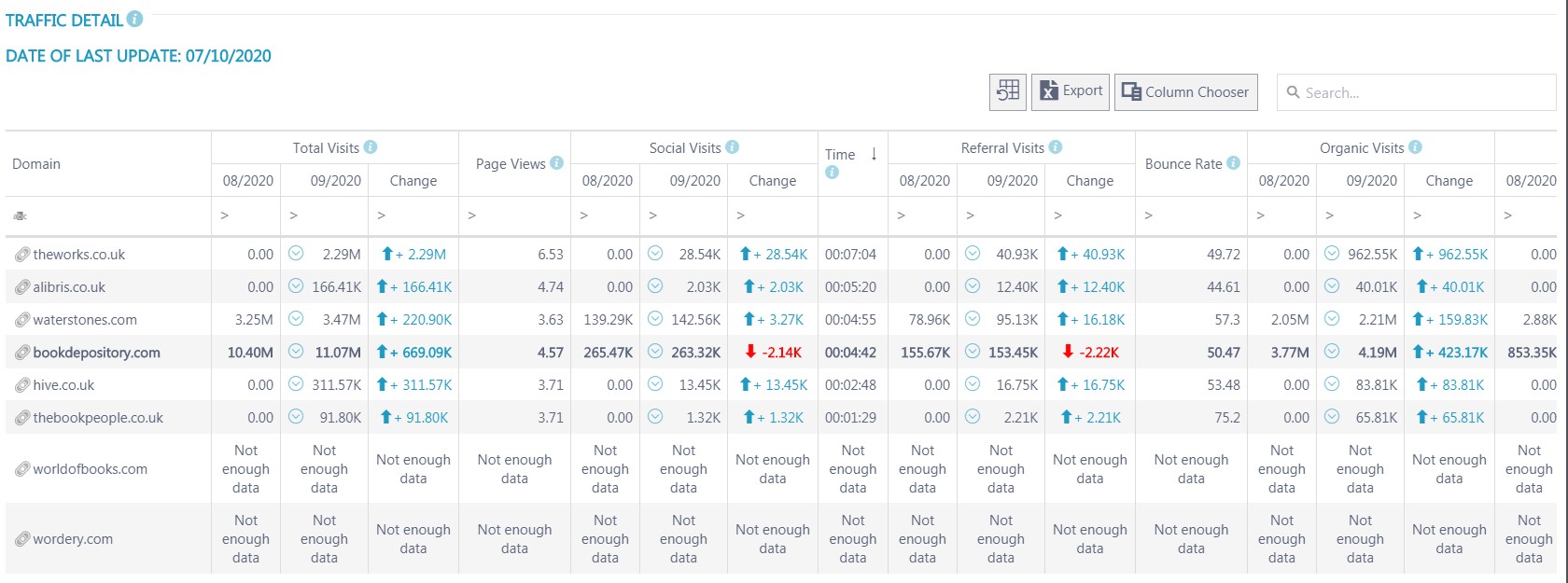Open the hive.co.uk domain link
Image resolution: width=1568 pixels, height=583 pixels.
[x=64, y=385]
